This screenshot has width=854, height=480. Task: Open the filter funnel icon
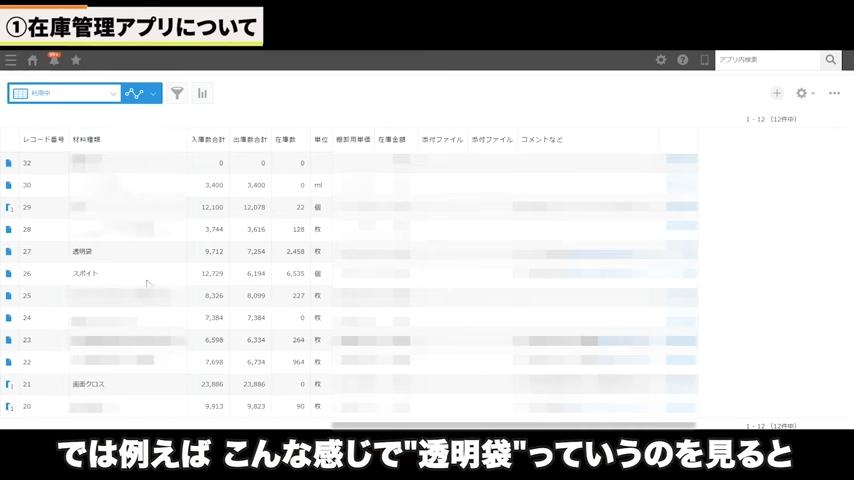(x=177, y=93)
